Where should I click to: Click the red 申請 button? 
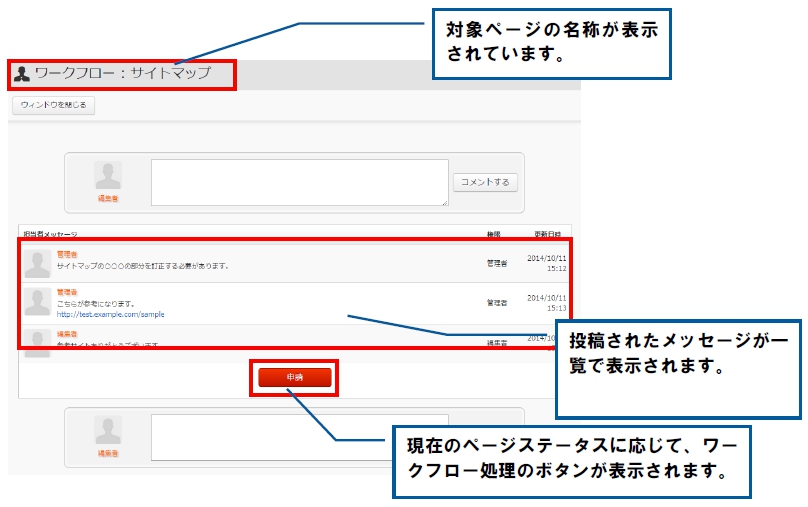pyautogui.click(x=295, y=377)
